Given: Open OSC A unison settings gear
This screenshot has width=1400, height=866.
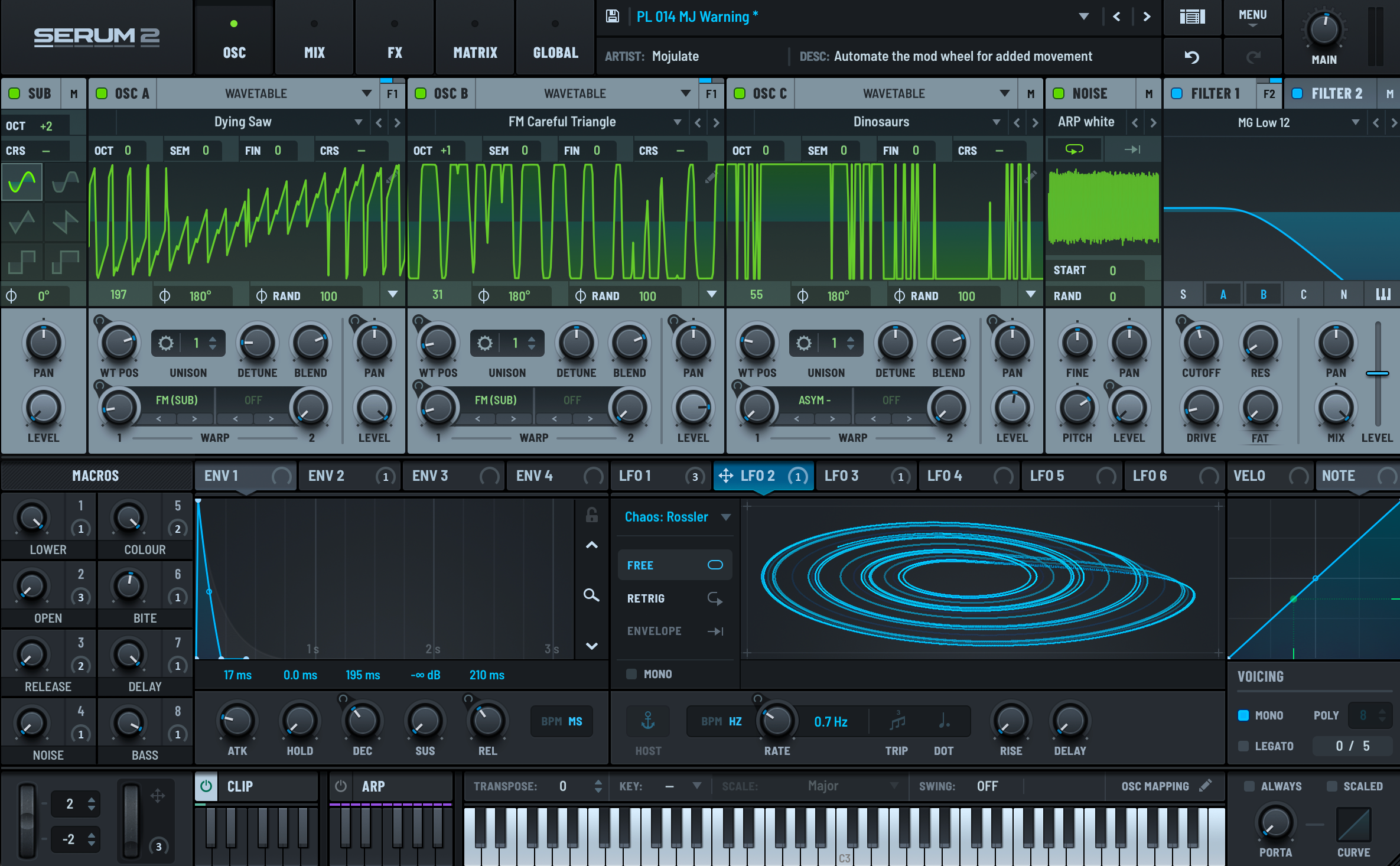Looking at the screenshot, I should point(166,343).
